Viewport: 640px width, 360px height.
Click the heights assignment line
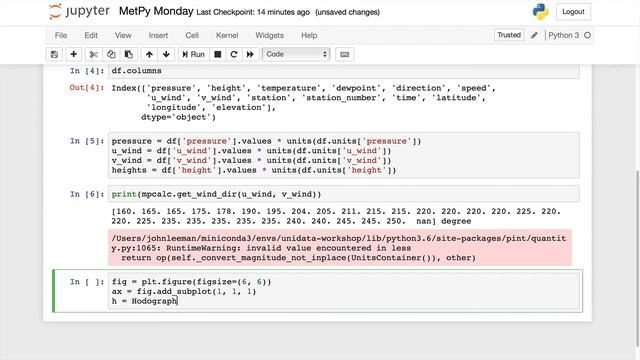[x=254, y=170]
